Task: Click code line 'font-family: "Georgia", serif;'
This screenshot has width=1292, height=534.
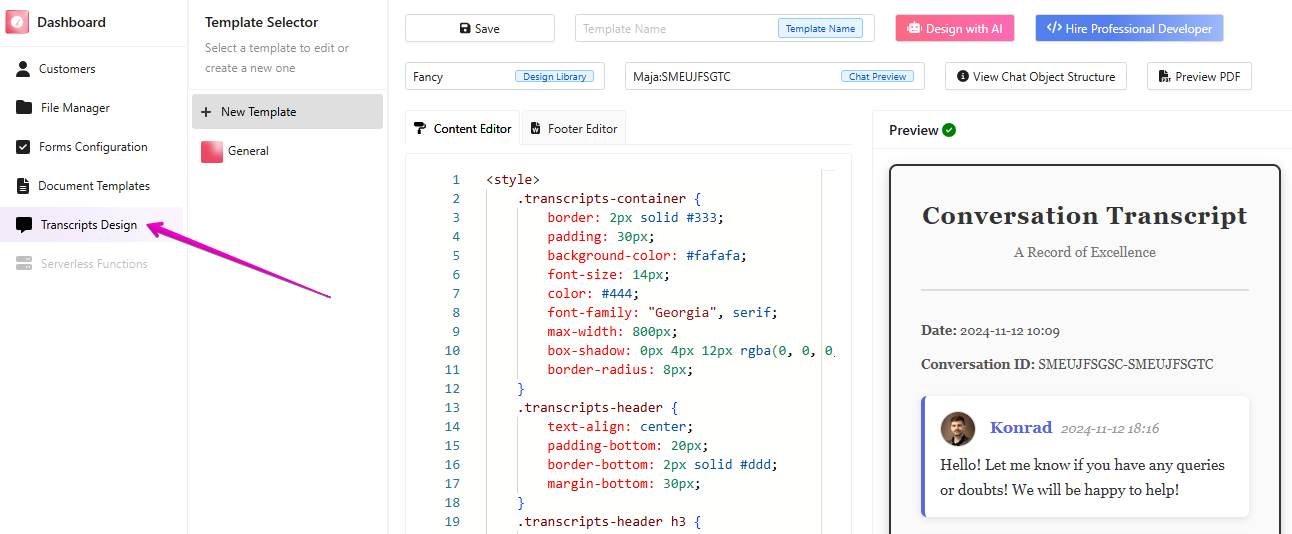Action: pos(662,313)
